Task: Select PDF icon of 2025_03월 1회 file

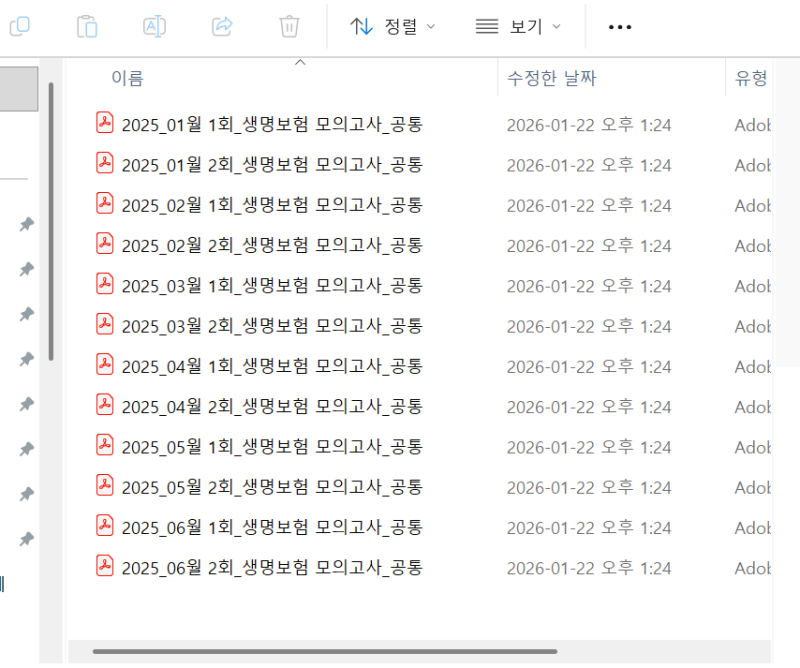Action: pos(105,285)
